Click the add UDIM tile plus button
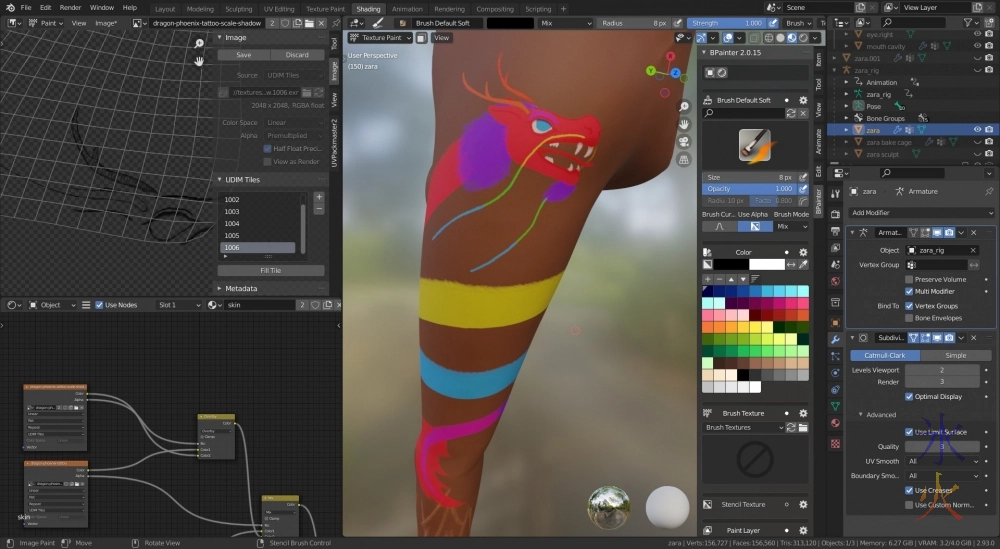 coord(319,198)
